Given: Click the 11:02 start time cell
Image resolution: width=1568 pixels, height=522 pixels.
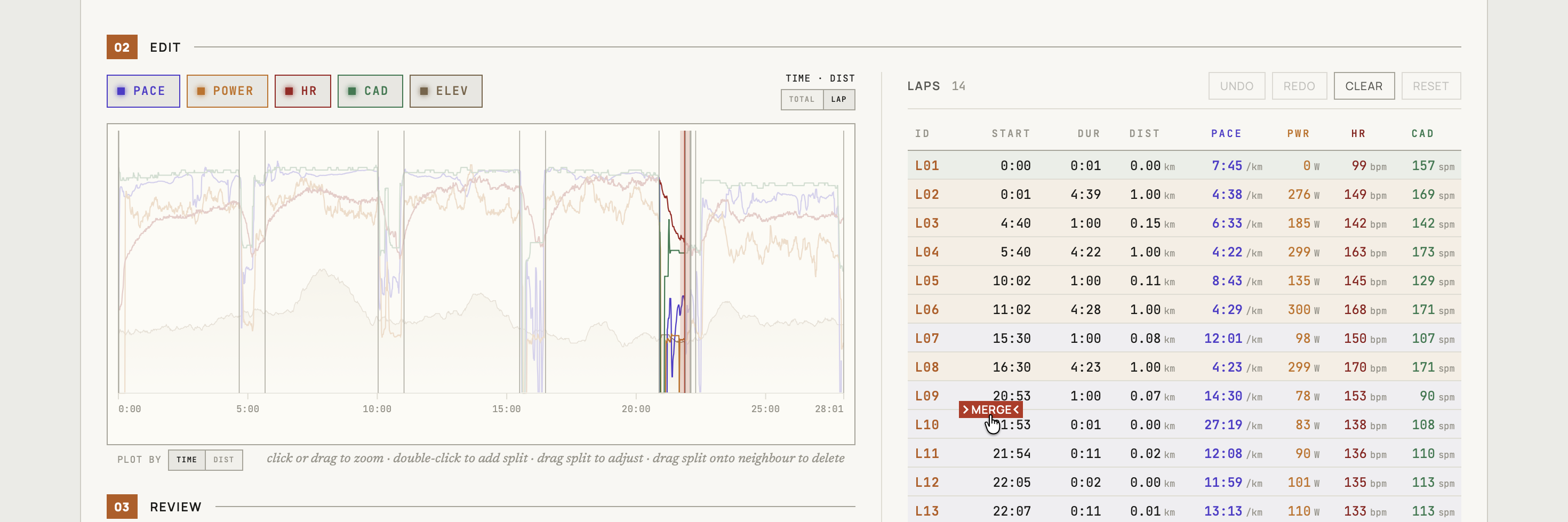Looking at the screenshot, I should [x=1011, y=310].
